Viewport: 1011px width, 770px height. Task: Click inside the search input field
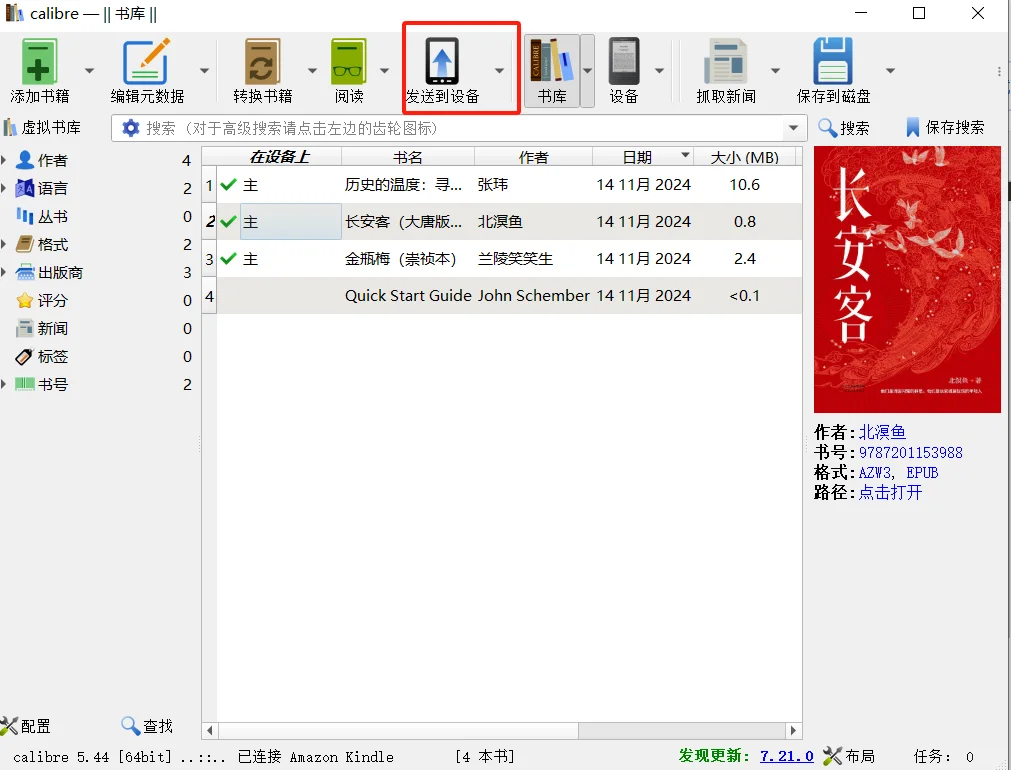(x=461, y=128)
